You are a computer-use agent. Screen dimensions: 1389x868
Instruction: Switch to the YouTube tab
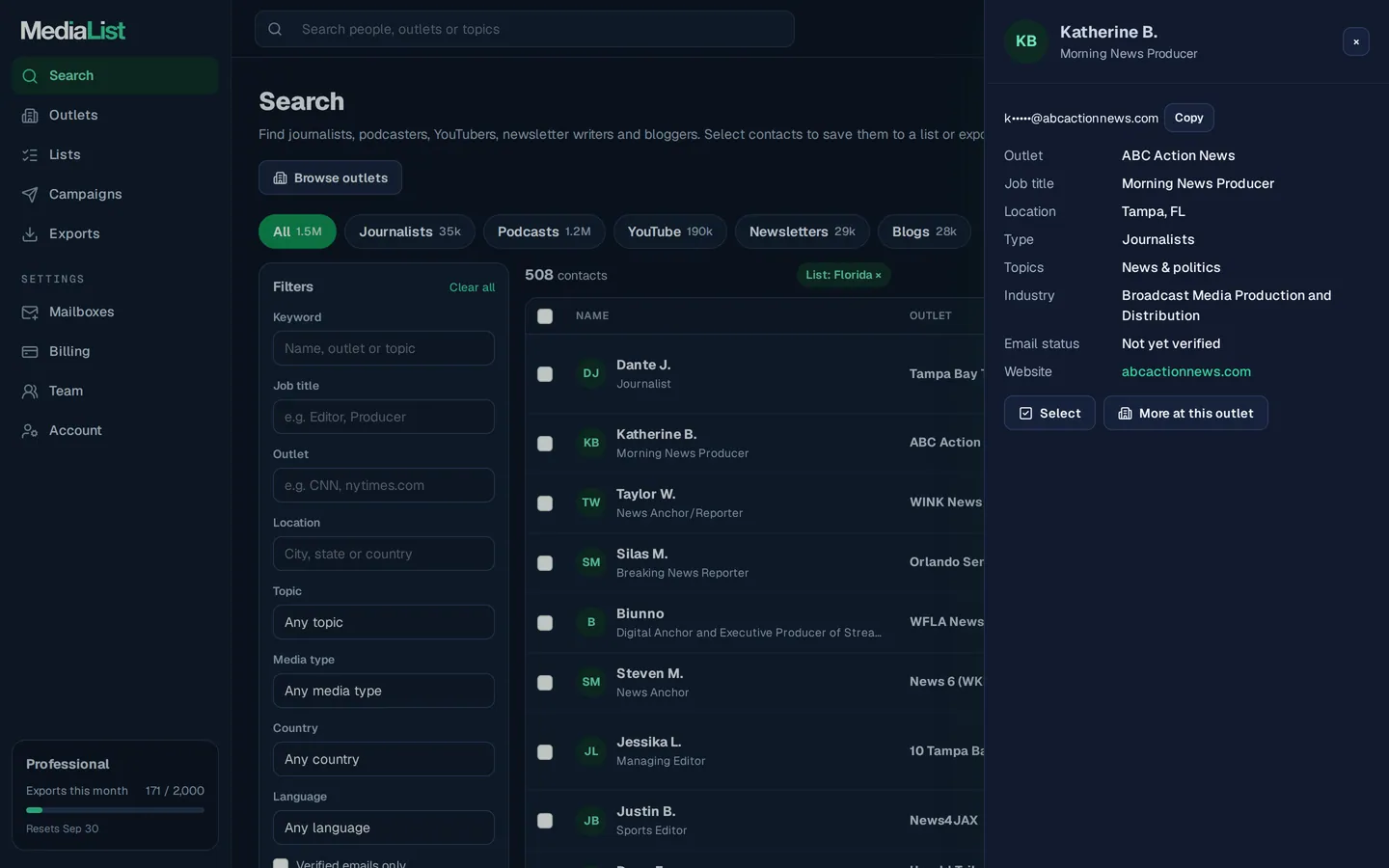coord(670,231)
